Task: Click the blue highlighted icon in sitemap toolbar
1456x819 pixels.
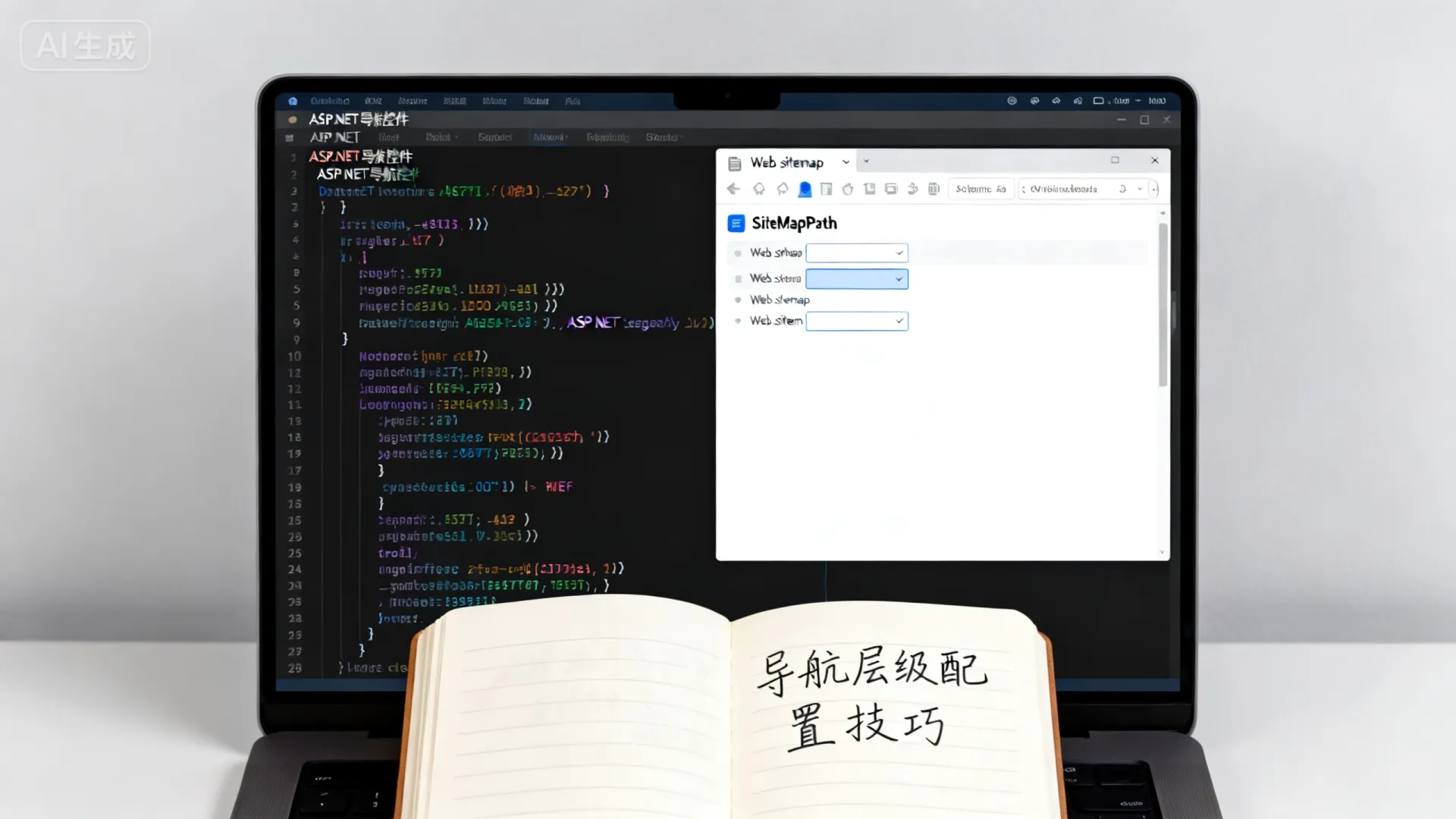Action: pos(805,189)
